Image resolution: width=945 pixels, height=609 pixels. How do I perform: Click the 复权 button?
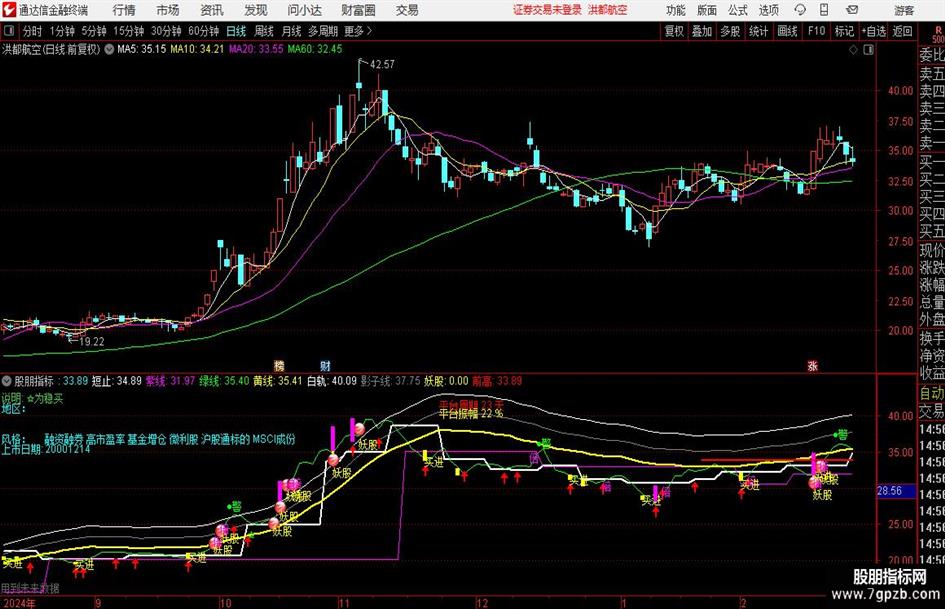pyautogui.click(x=674, y=31)
